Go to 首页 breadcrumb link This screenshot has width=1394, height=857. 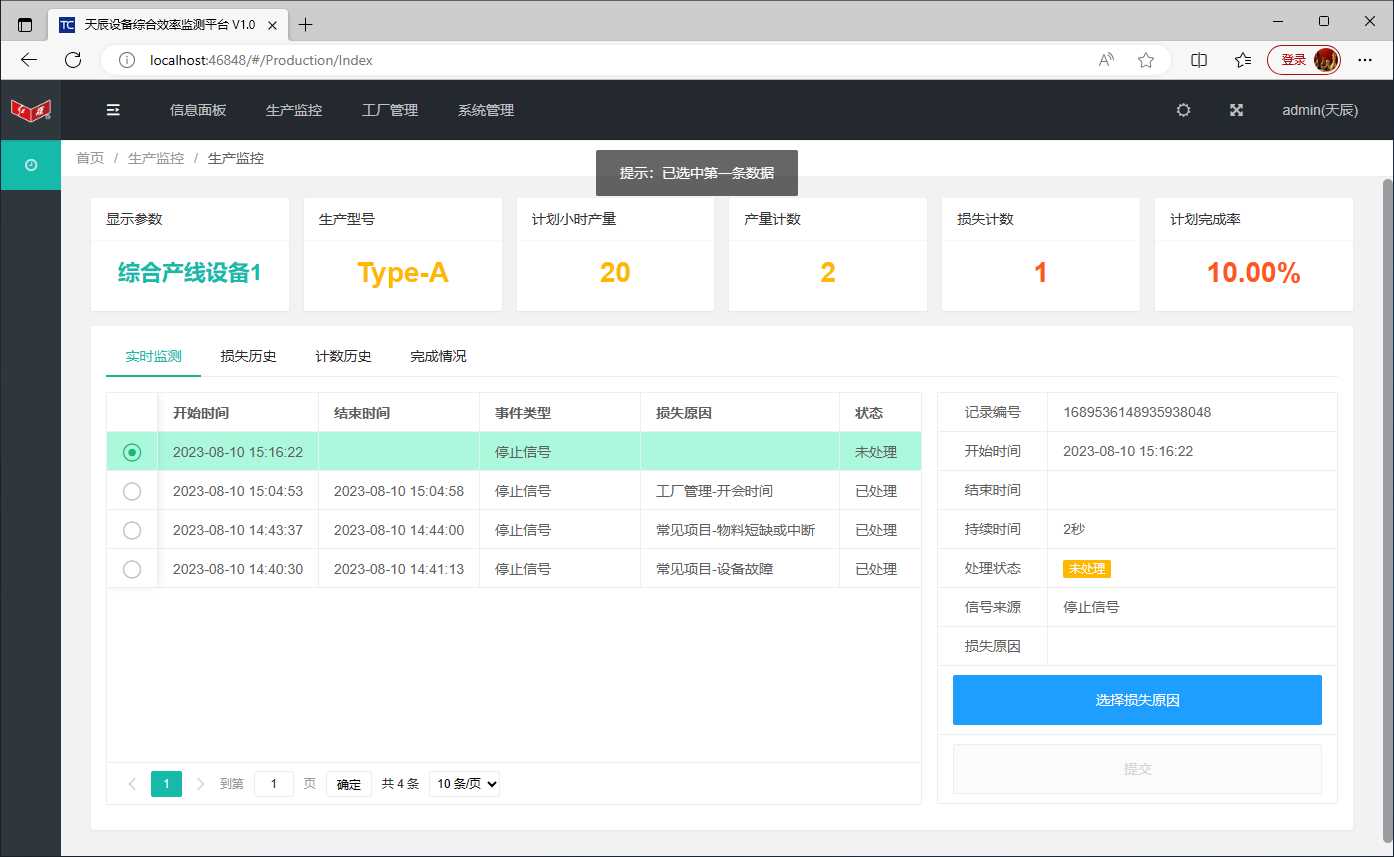click(x=90, y=158)
